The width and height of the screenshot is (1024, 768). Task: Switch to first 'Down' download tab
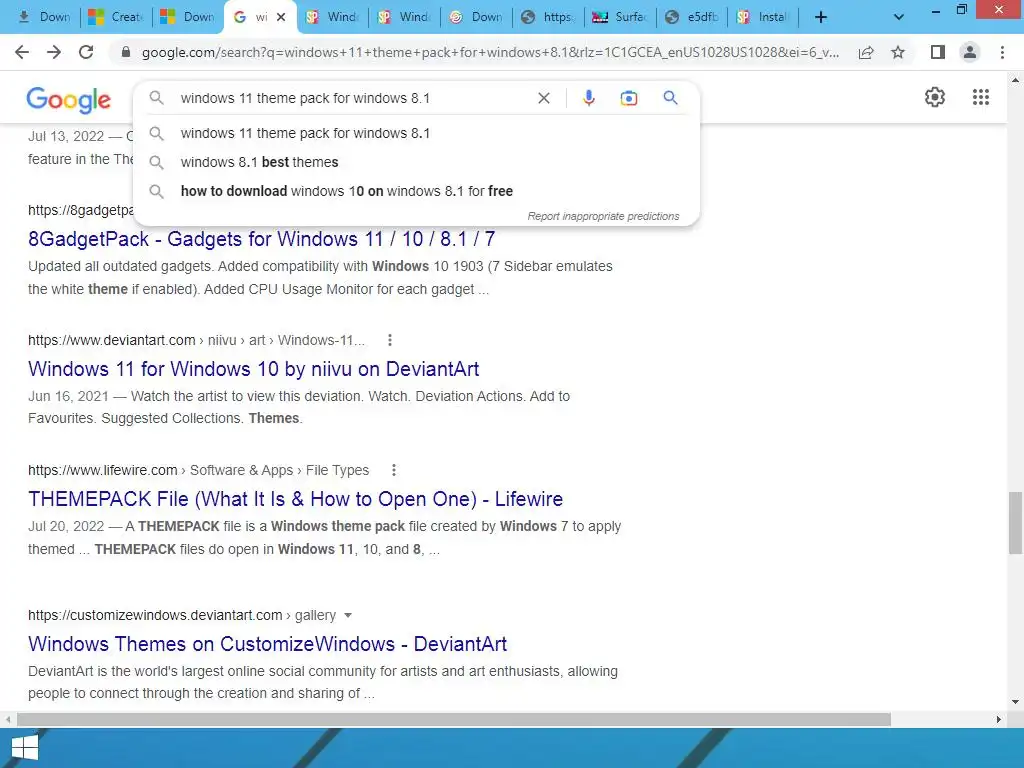[43, 17]
